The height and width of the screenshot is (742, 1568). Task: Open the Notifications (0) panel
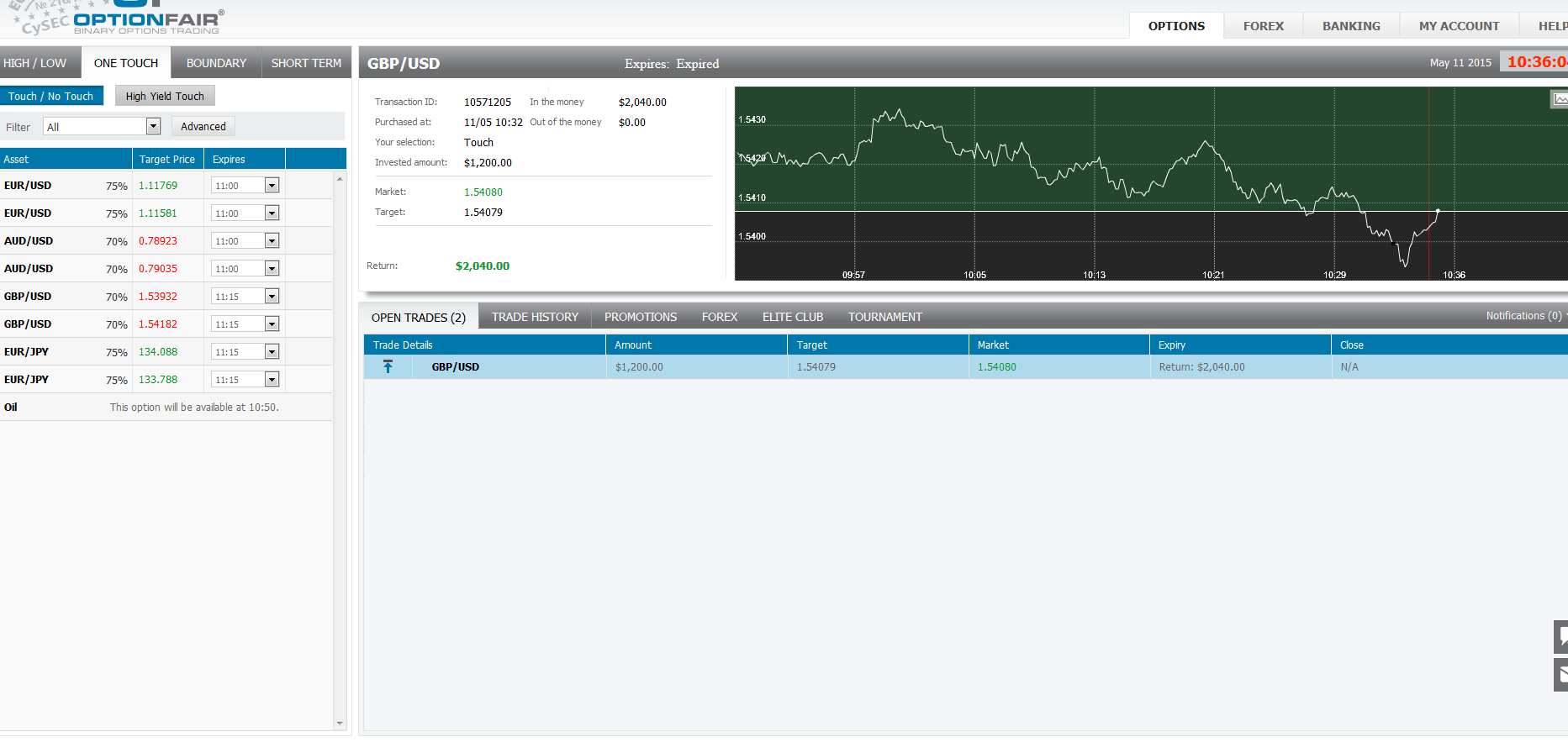tap(1523, 316)
